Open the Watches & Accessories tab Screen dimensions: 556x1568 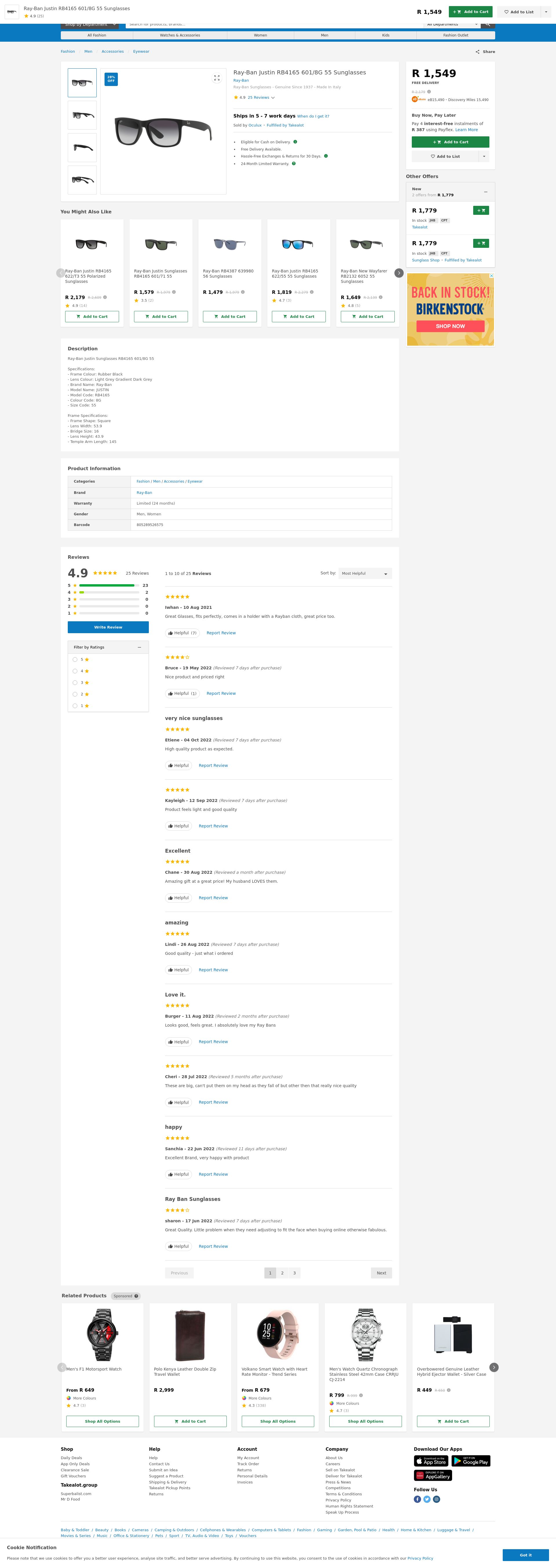(180, 35)
